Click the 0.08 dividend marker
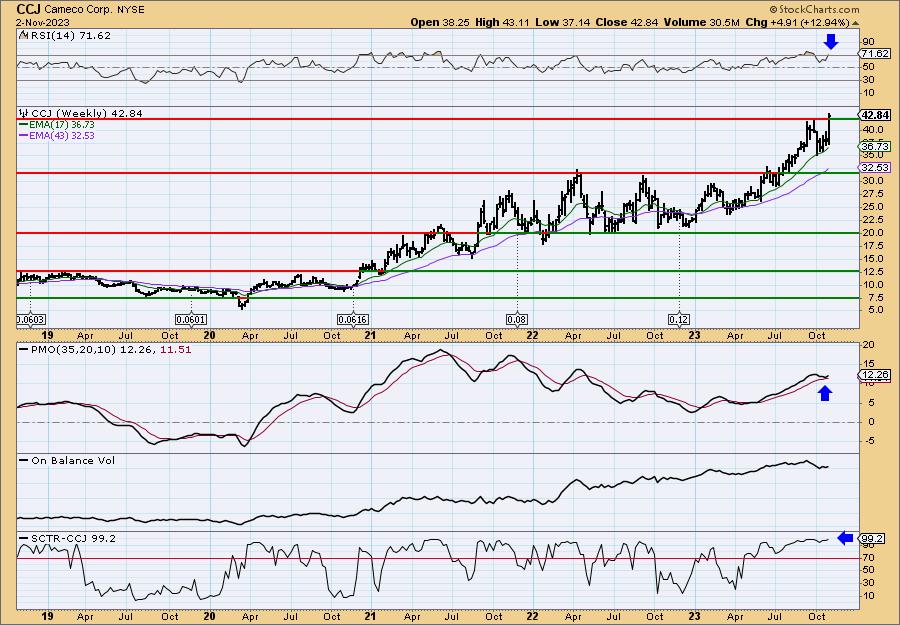 point(516,320)
